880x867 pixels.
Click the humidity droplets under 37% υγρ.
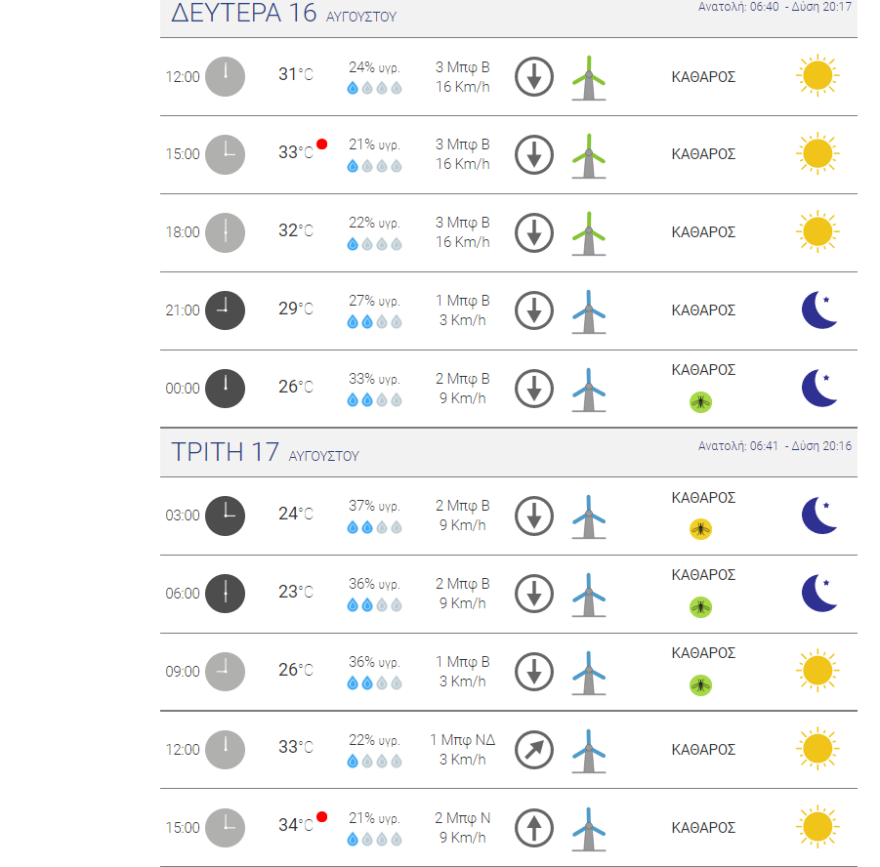(x=374, y=527)
